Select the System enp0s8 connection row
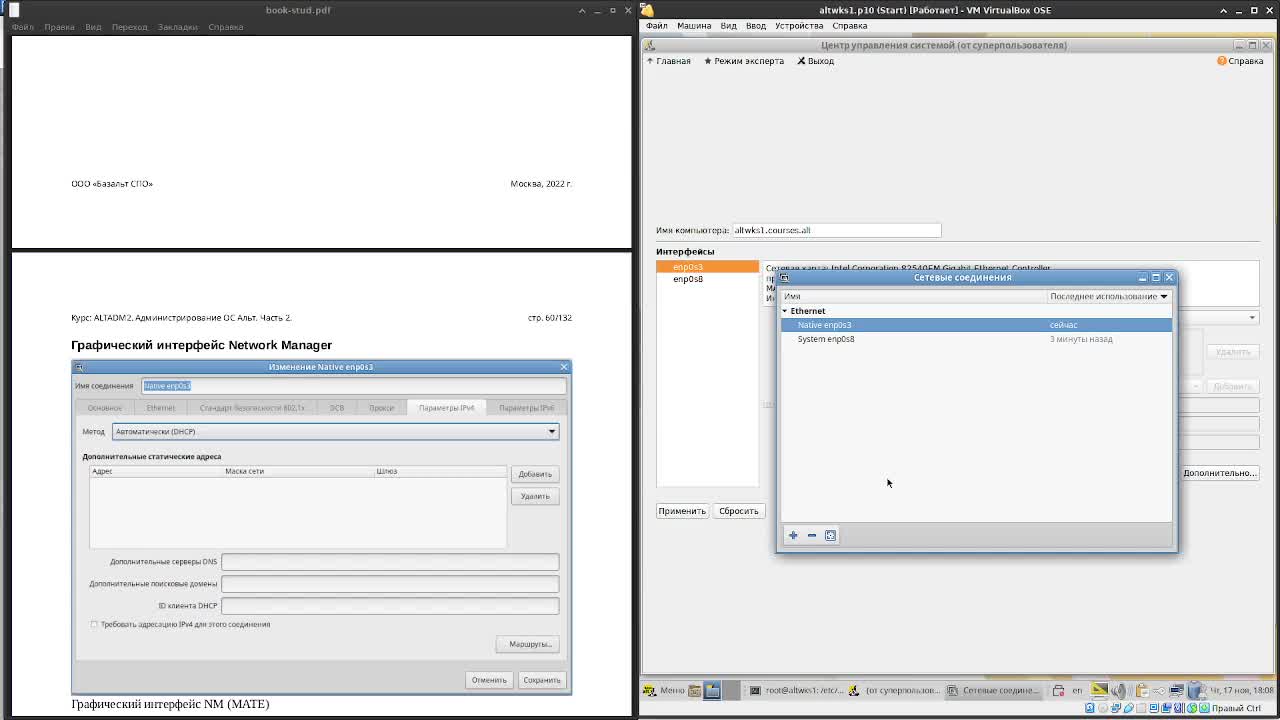The width and height of the screenshot is (1280, 720). coord(976,339)
